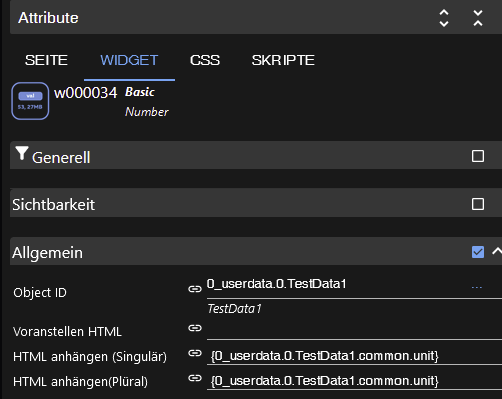Collapse all attribute groups icon
Viewport: 502px width, 399px height.
coord(478,18)
